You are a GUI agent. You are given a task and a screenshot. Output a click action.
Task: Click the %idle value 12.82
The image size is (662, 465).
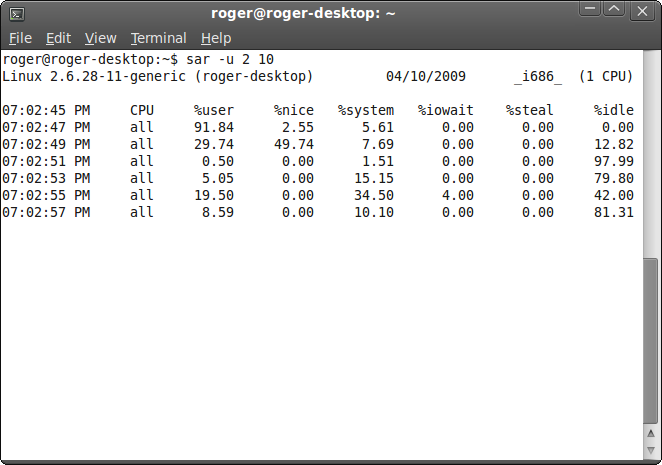pos(614,144)
